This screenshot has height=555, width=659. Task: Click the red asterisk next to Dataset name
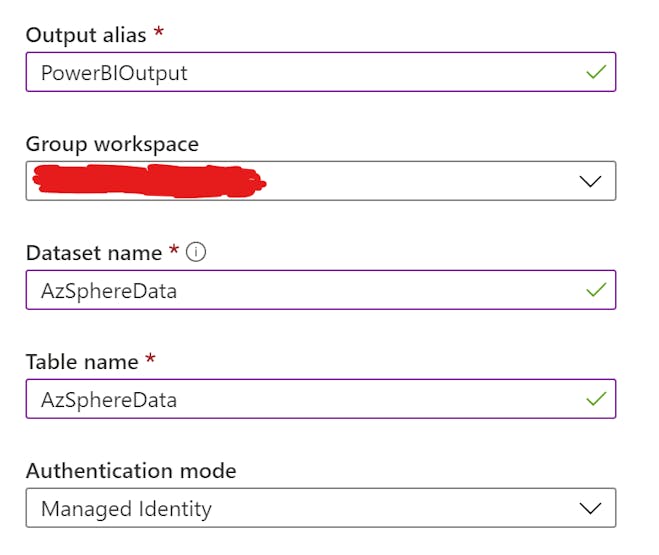(174, 250)
